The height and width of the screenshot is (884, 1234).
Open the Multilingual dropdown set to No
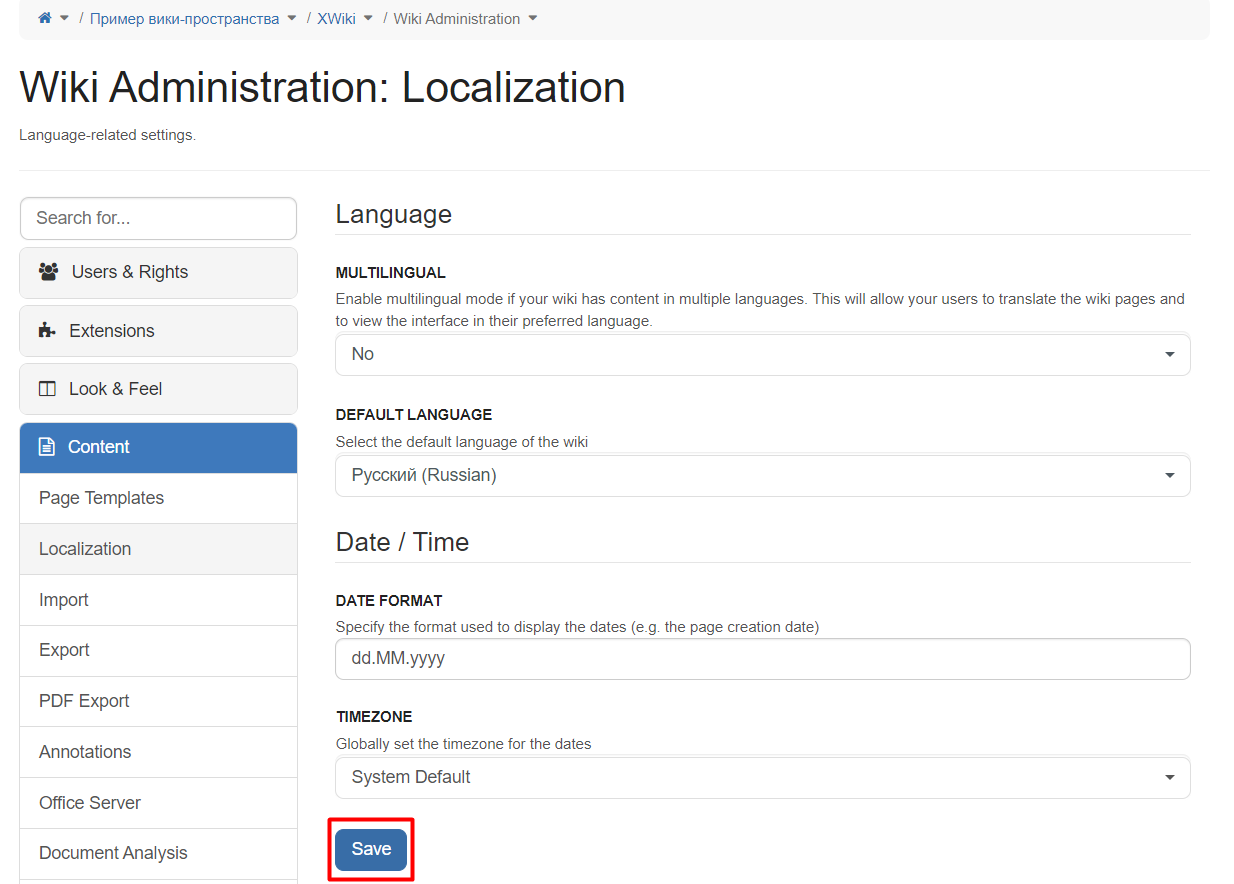point(762,354)
